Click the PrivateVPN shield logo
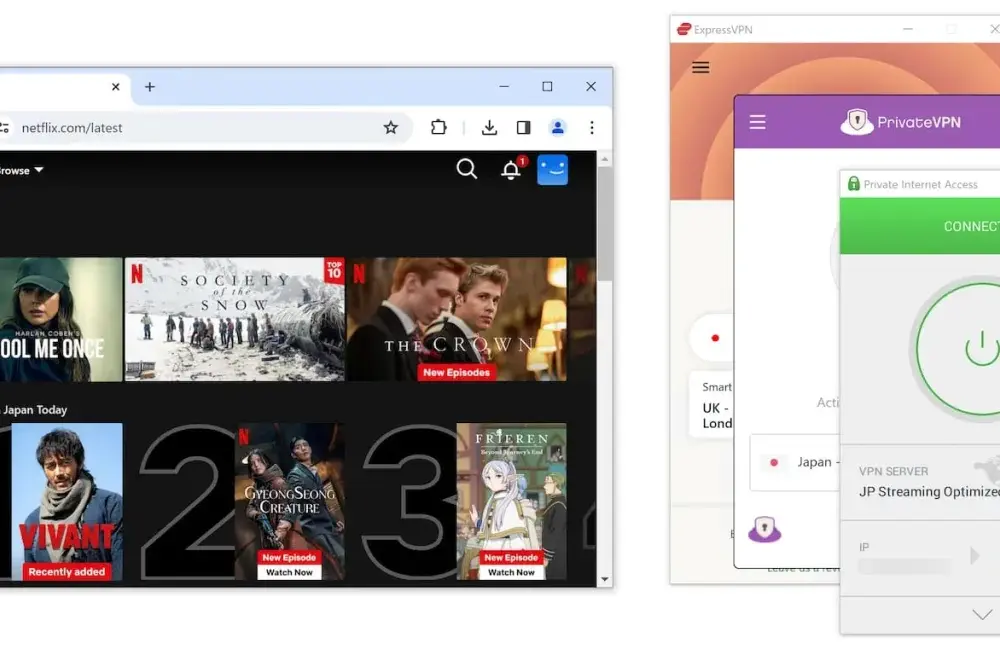 (857, 121)
